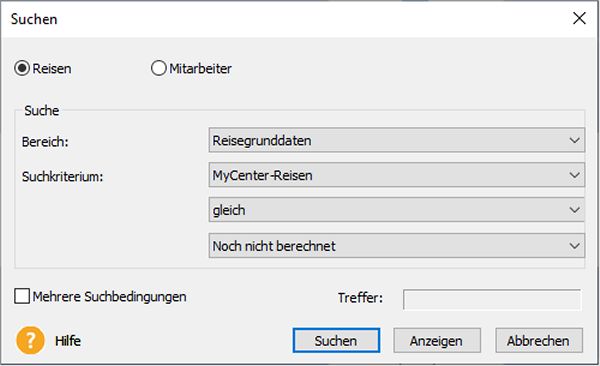Image resolution: width=600 pixels, height=366 pixels.
Task: Select the Reisen radio button
Action: click(x=22, y=68)
